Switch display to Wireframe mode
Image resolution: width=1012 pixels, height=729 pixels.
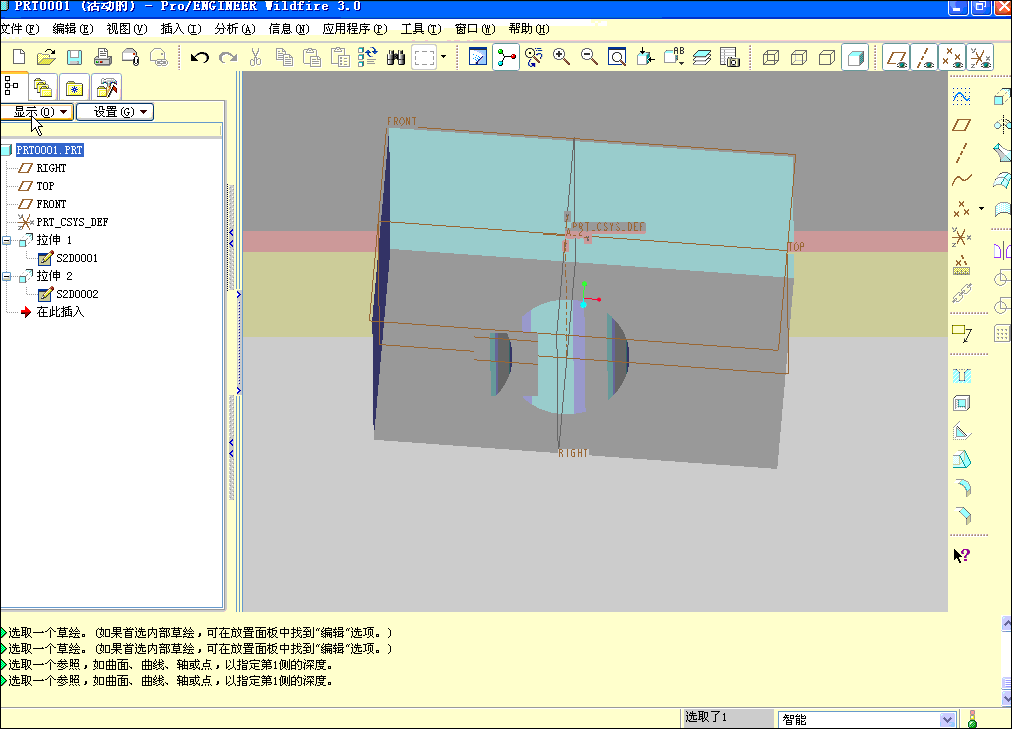[771, 57]
